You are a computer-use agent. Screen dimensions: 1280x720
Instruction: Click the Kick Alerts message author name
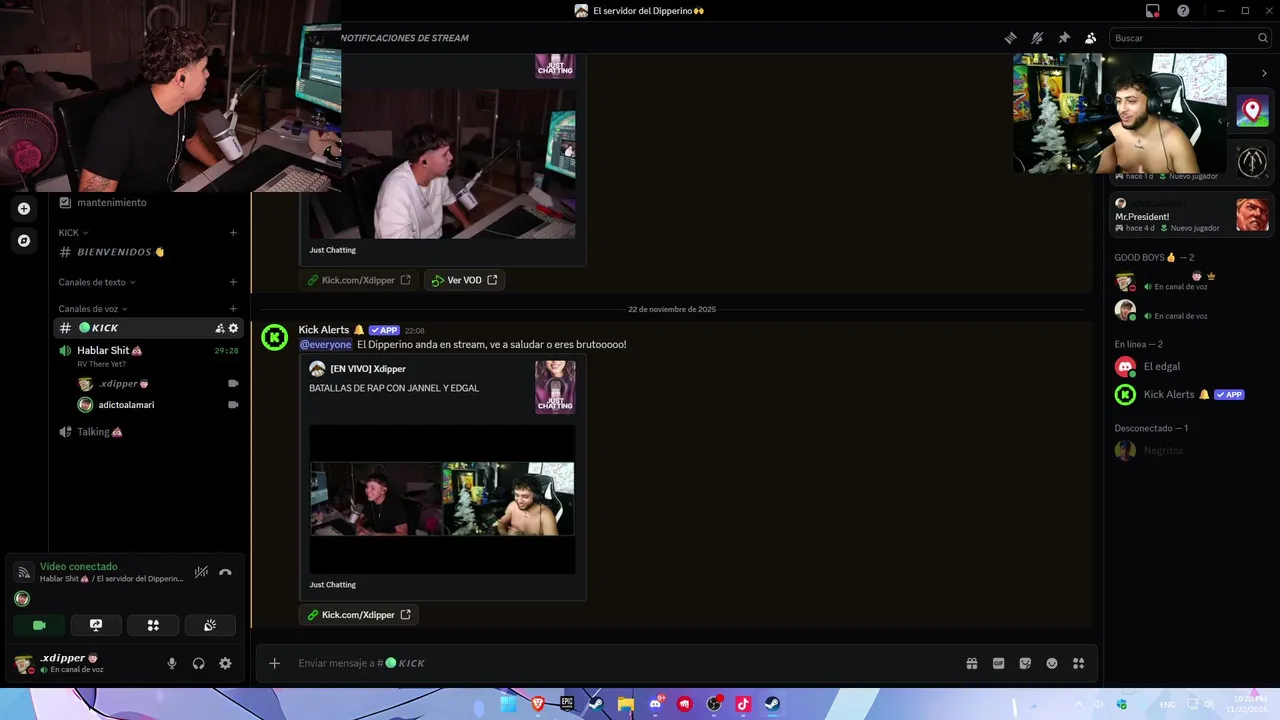[324, 330]
